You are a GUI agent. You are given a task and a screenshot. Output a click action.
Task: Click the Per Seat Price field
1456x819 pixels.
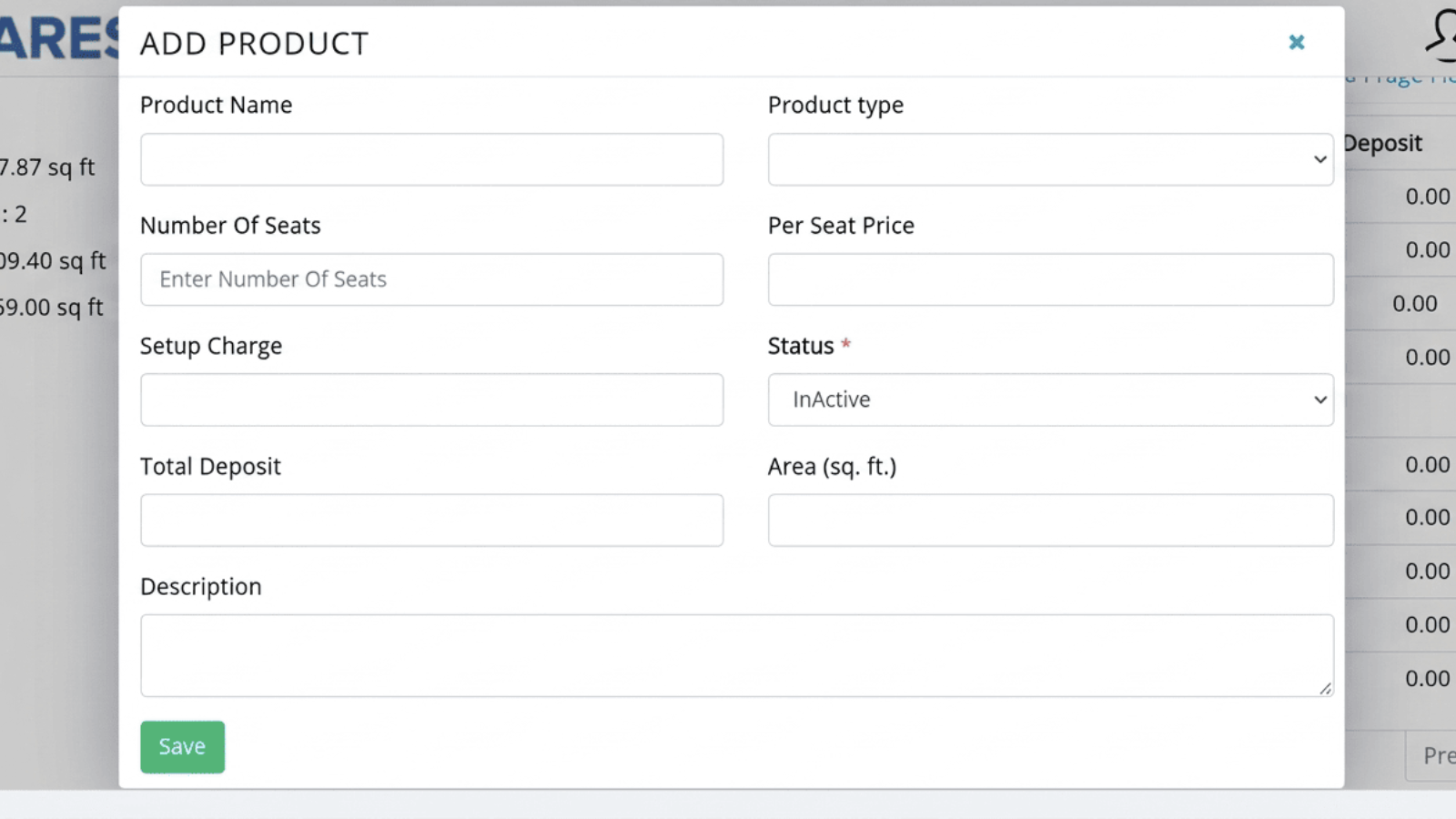tap(1050, 279)
